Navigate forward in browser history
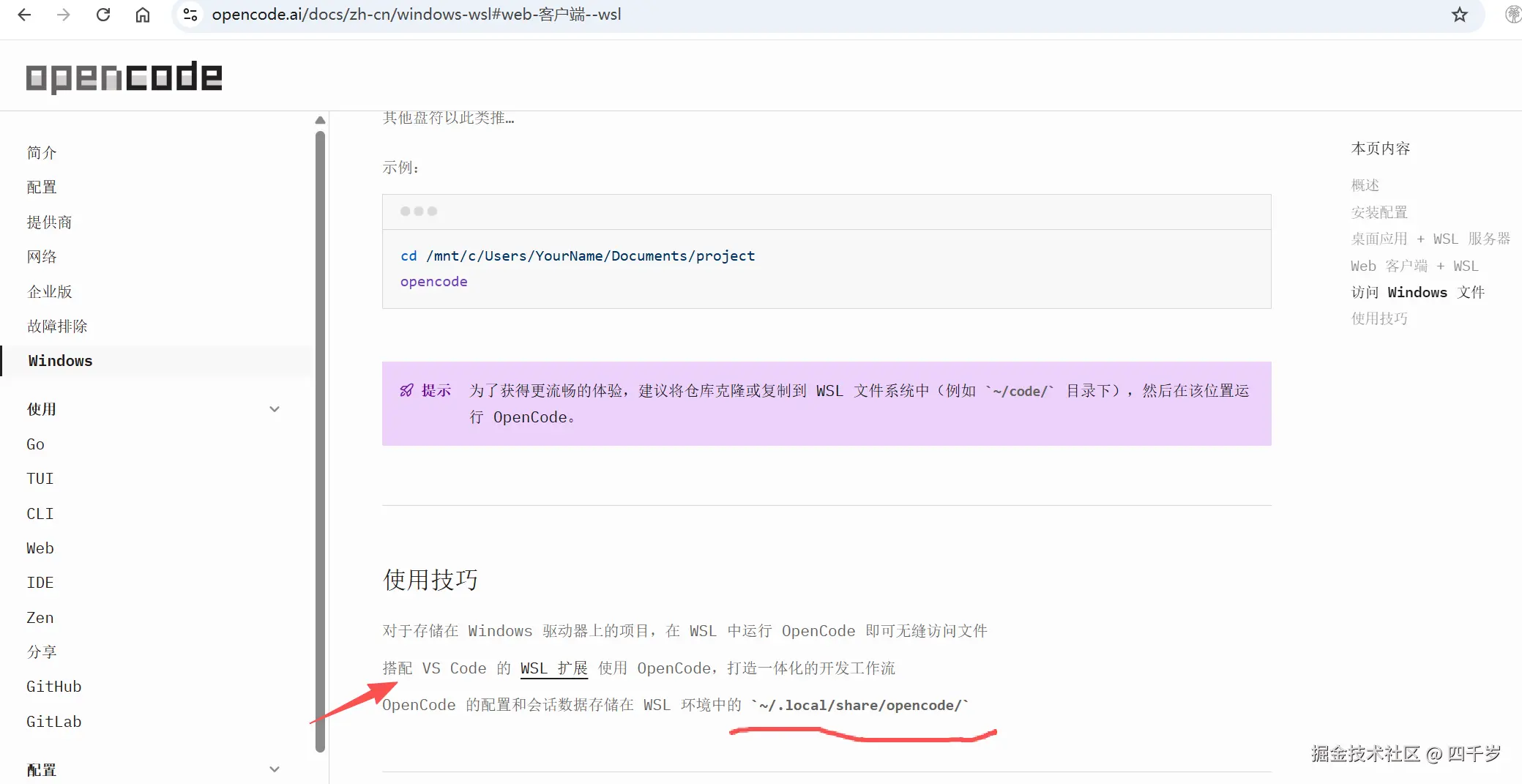This screenshot has height=784, width=1522. click(x=64, y=14)
